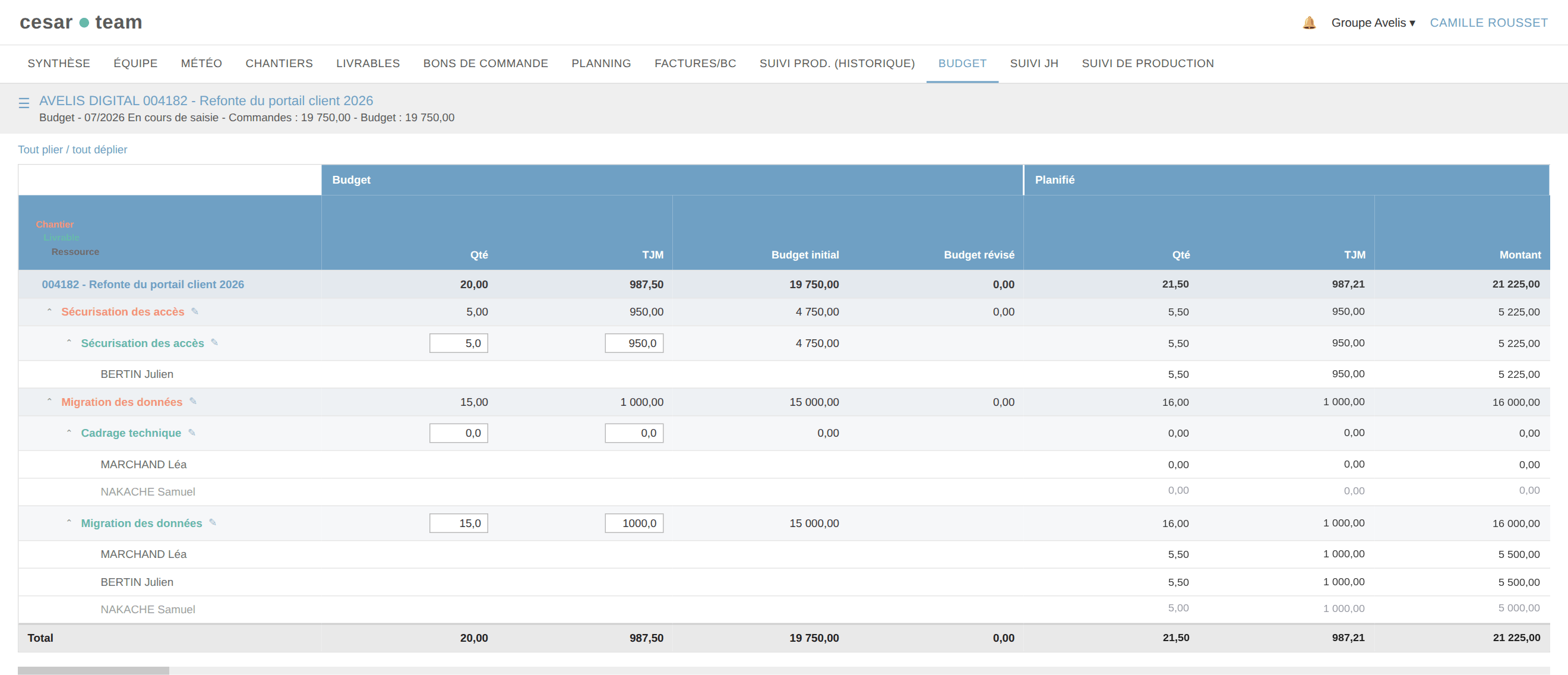1568x675 pixels.
Task: Open SUIVI PROD. (HISTORIQUE) tab
Action: (x=837, y=64)
